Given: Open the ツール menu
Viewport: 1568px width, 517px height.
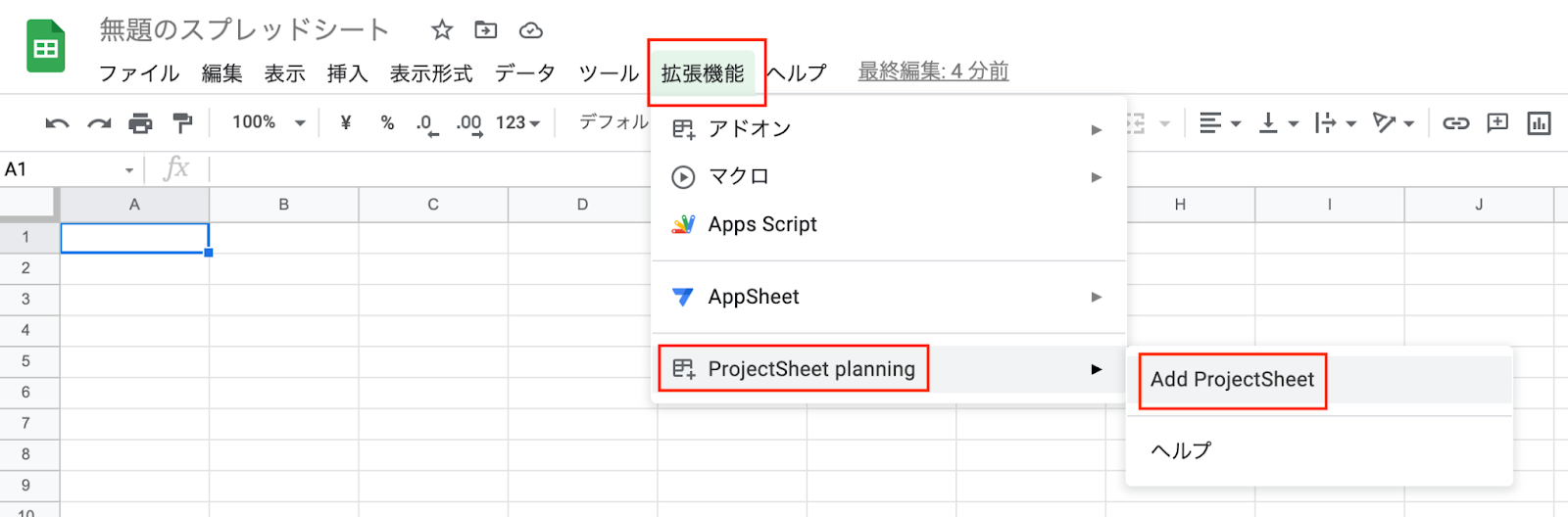Looking at the screenshot, I should pyautogui.click(x=609, y=73).
